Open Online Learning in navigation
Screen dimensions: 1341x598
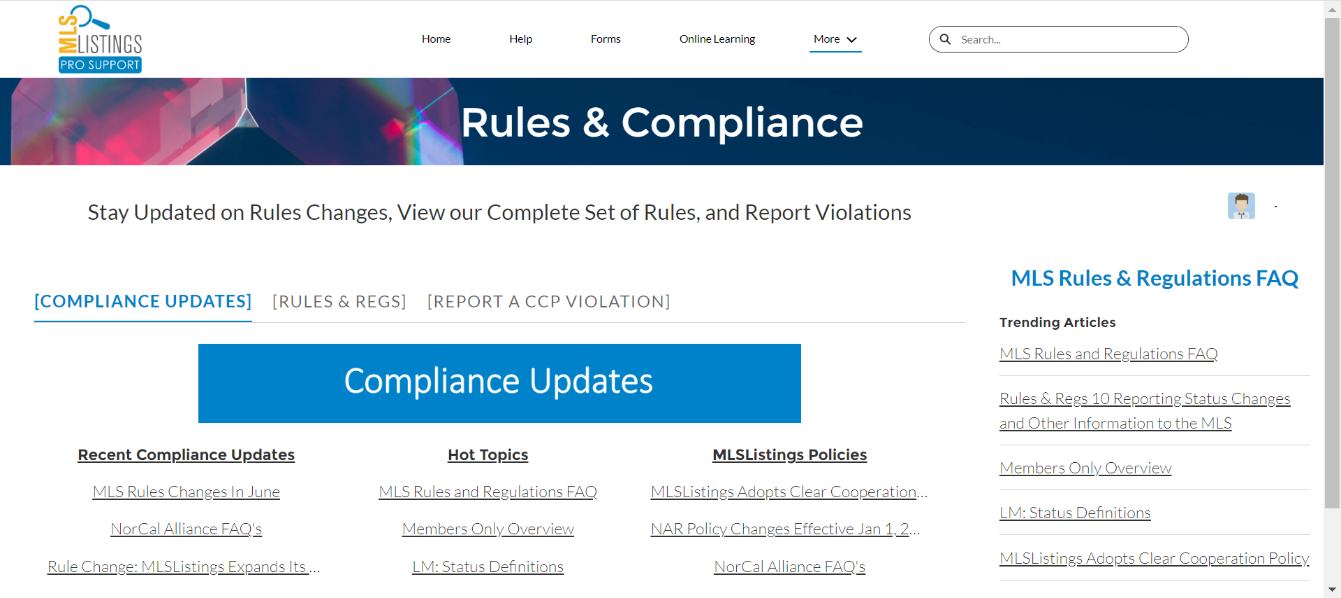coord(717,39)
